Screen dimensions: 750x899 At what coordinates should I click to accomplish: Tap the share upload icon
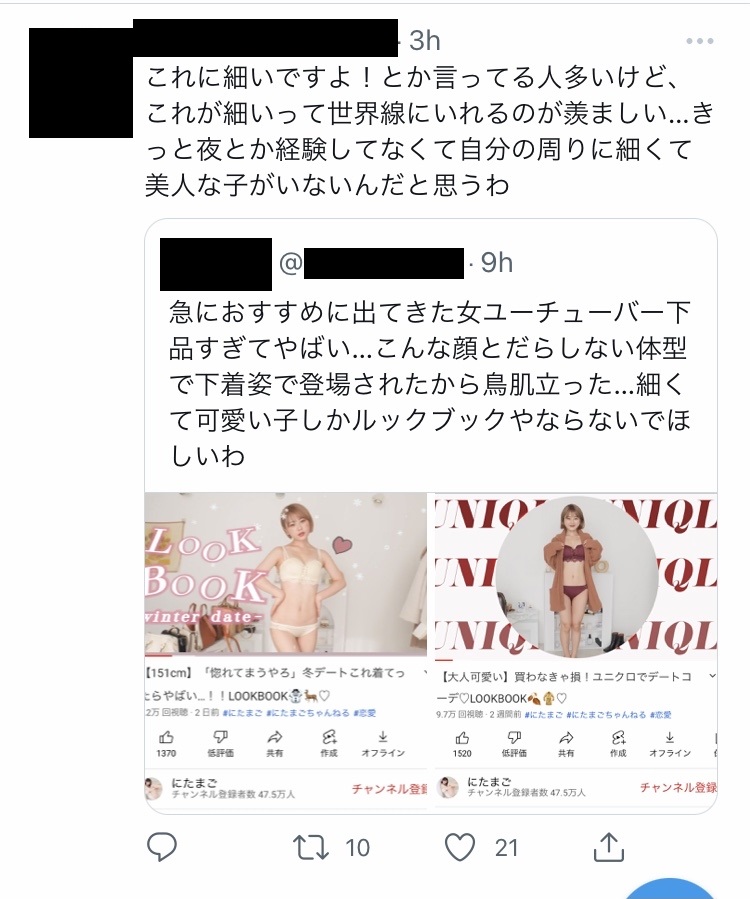coord(608,846)
